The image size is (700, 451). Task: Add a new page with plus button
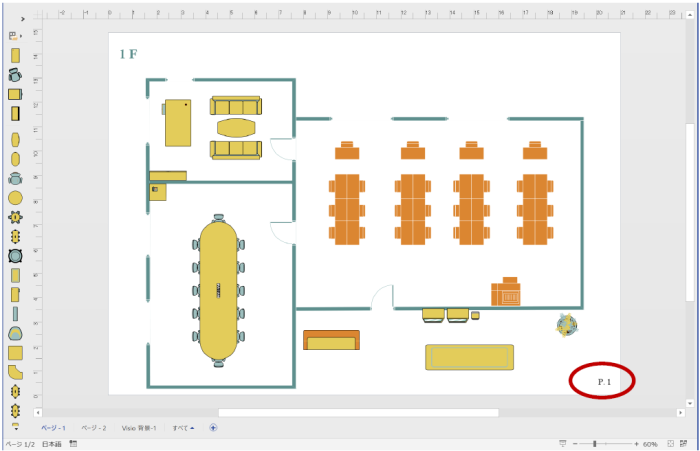(x=213, y=427)
